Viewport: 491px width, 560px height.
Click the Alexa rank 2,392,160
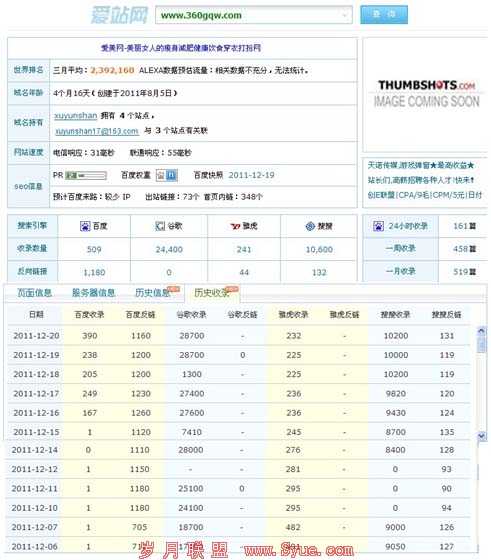(112, 70)
